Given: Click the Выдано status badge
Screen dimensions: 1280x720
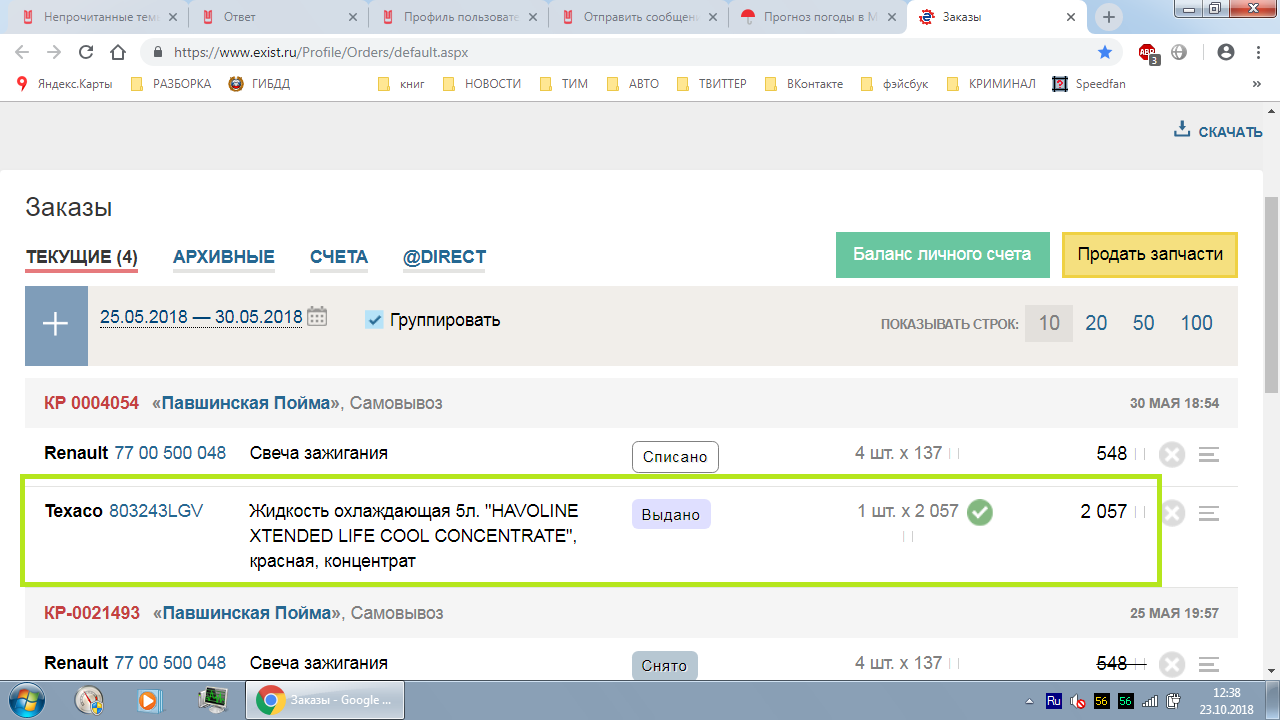Looking at the screenshot, I should pyautogui.click(x=671, y=514).
